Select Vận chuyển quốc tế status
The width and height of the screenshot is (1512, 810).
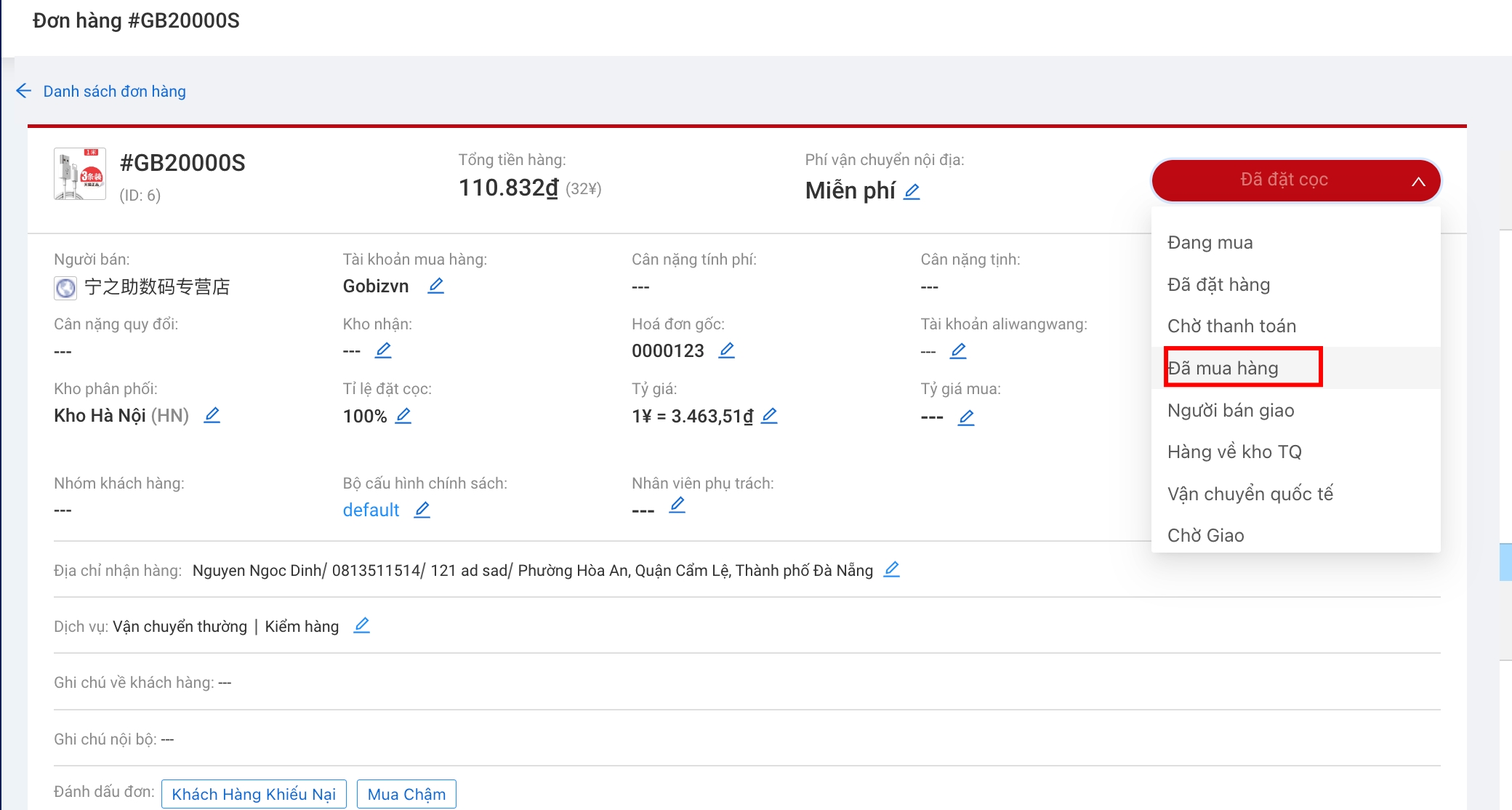(1250, 494)
